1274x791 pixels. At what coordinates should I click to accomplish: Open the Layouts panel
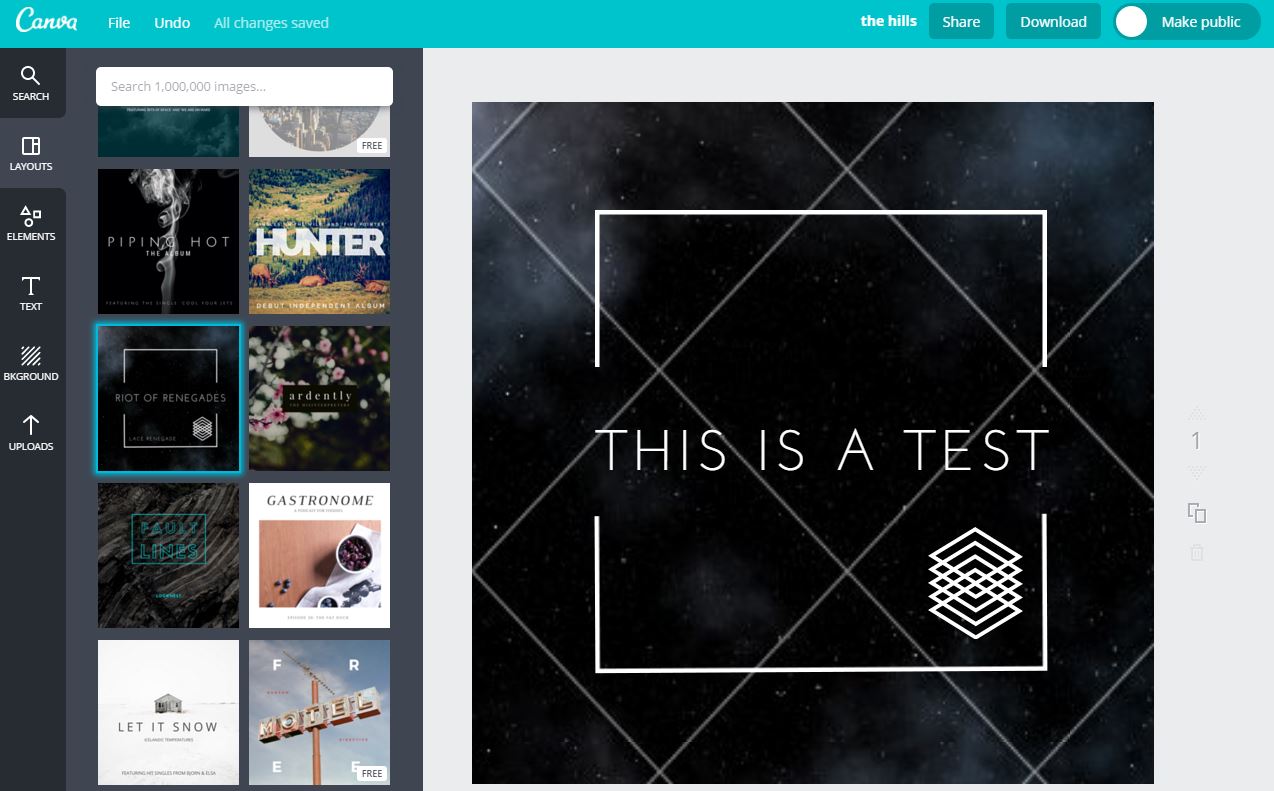(31, 153)
